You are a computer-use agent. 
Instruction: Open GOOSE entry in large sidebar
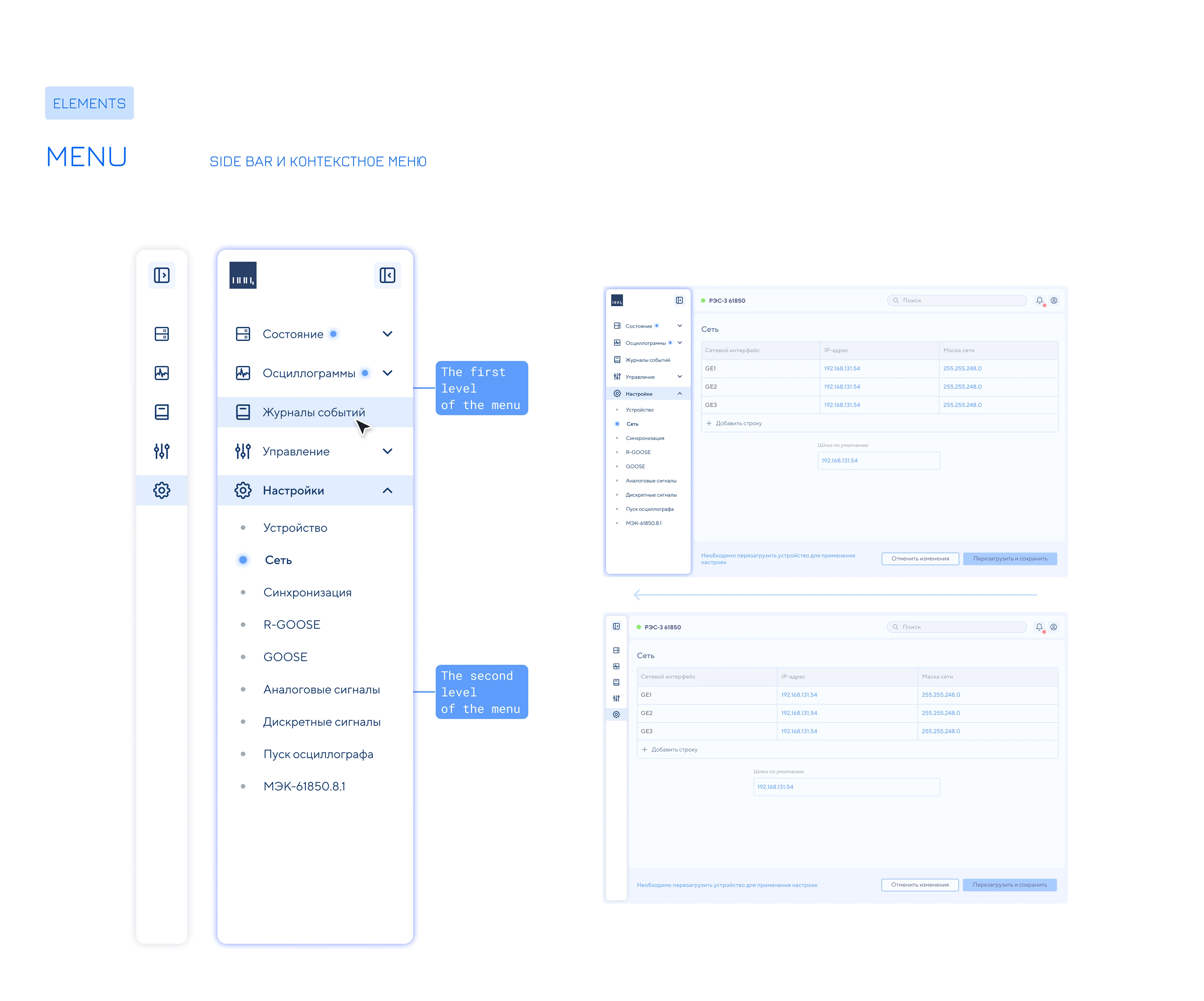point(286,657)
